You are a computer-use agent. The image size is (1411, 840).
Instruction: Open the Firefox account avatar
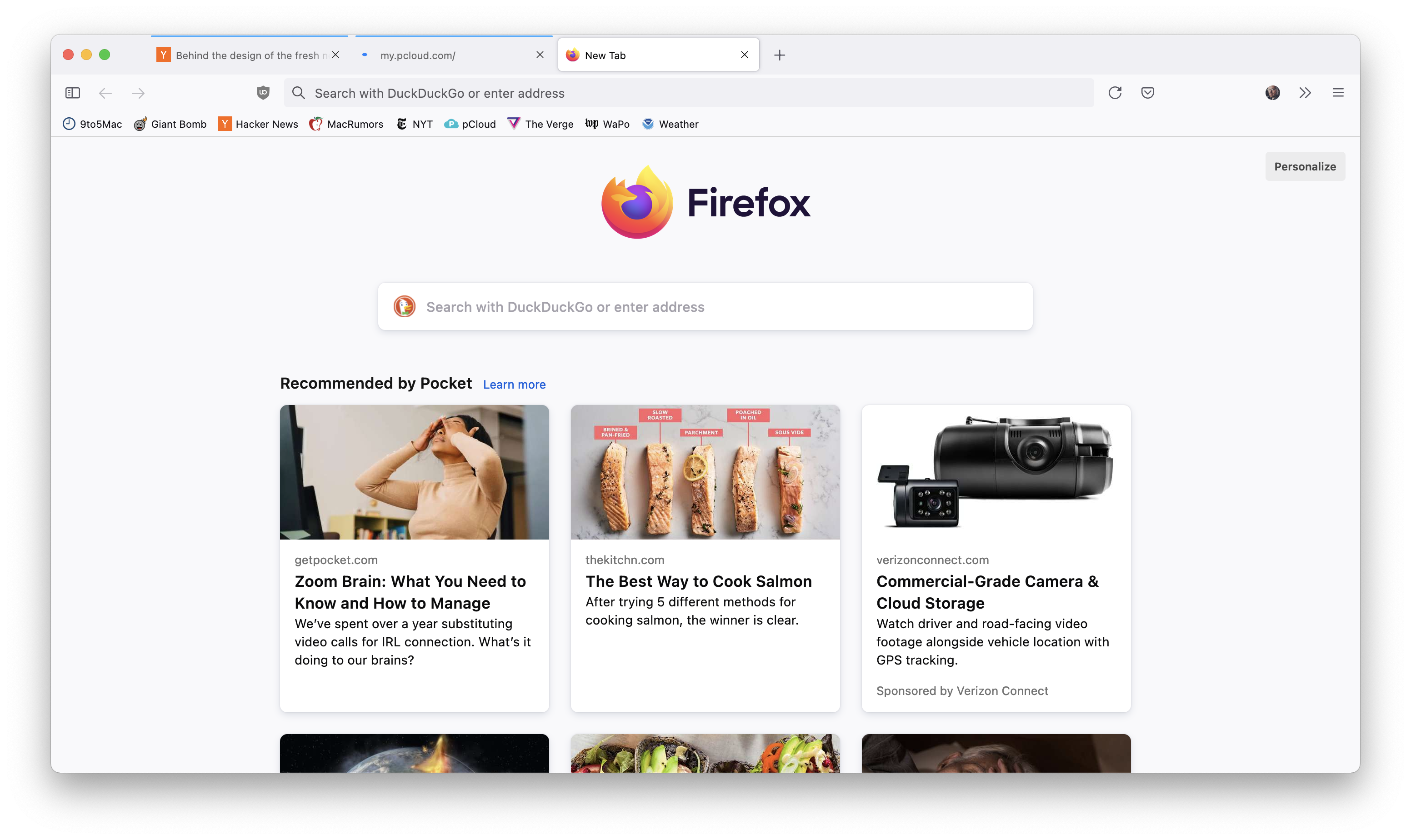click(1272, 93)
